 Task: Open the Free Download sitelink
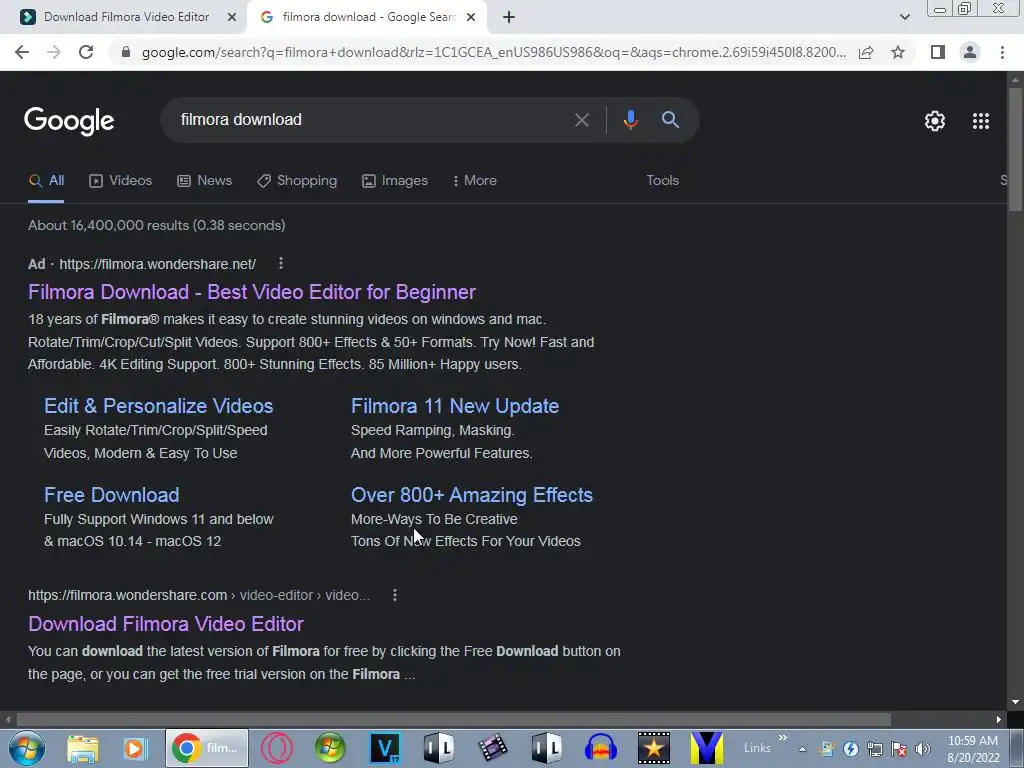(112, 495)
